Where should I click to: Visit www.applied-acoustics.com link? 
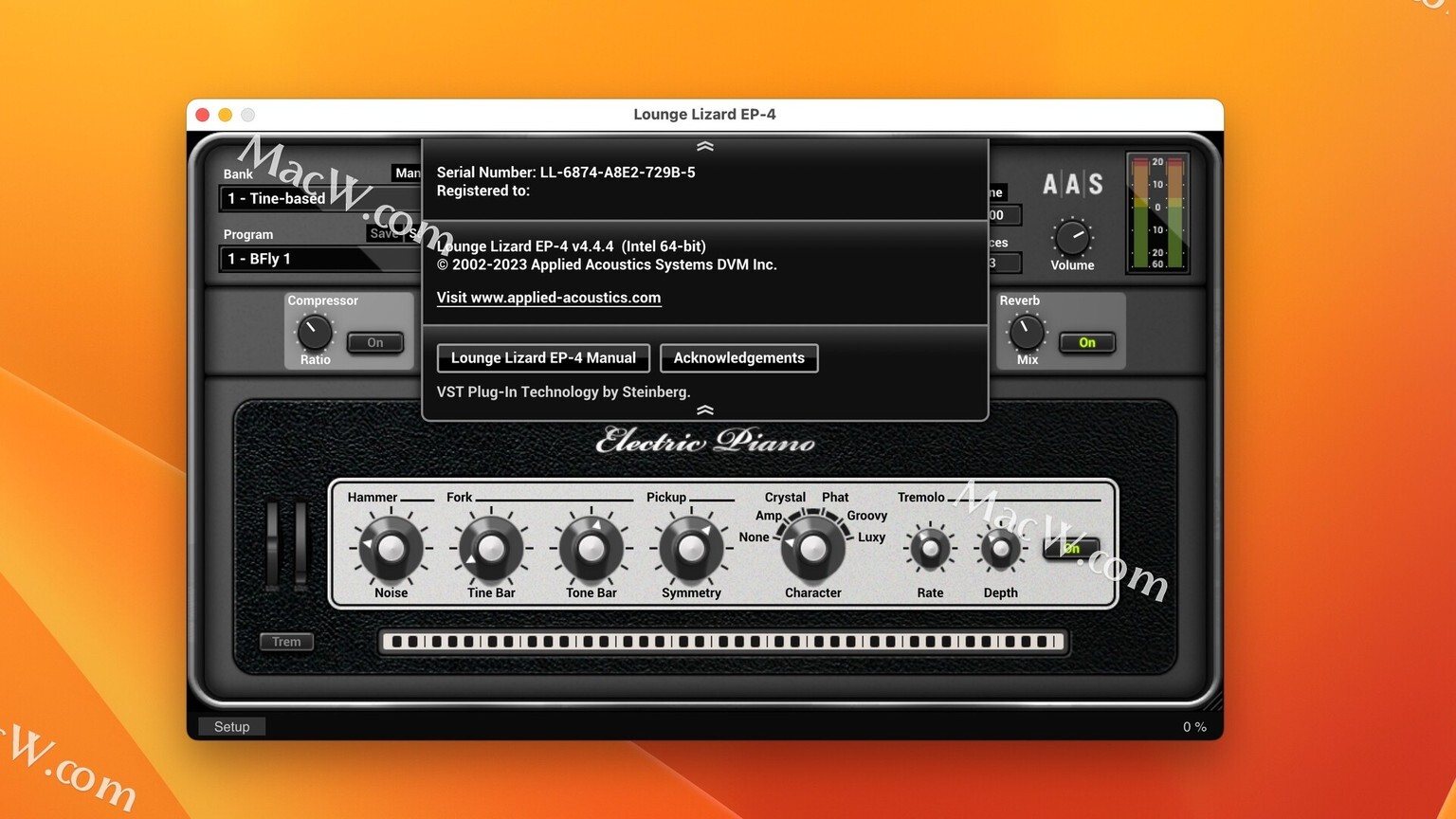548,298
